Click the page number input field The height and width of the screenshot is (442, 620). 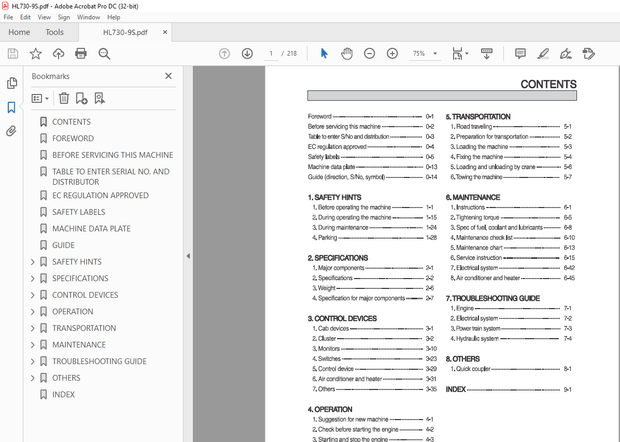(x=271, y=53)
